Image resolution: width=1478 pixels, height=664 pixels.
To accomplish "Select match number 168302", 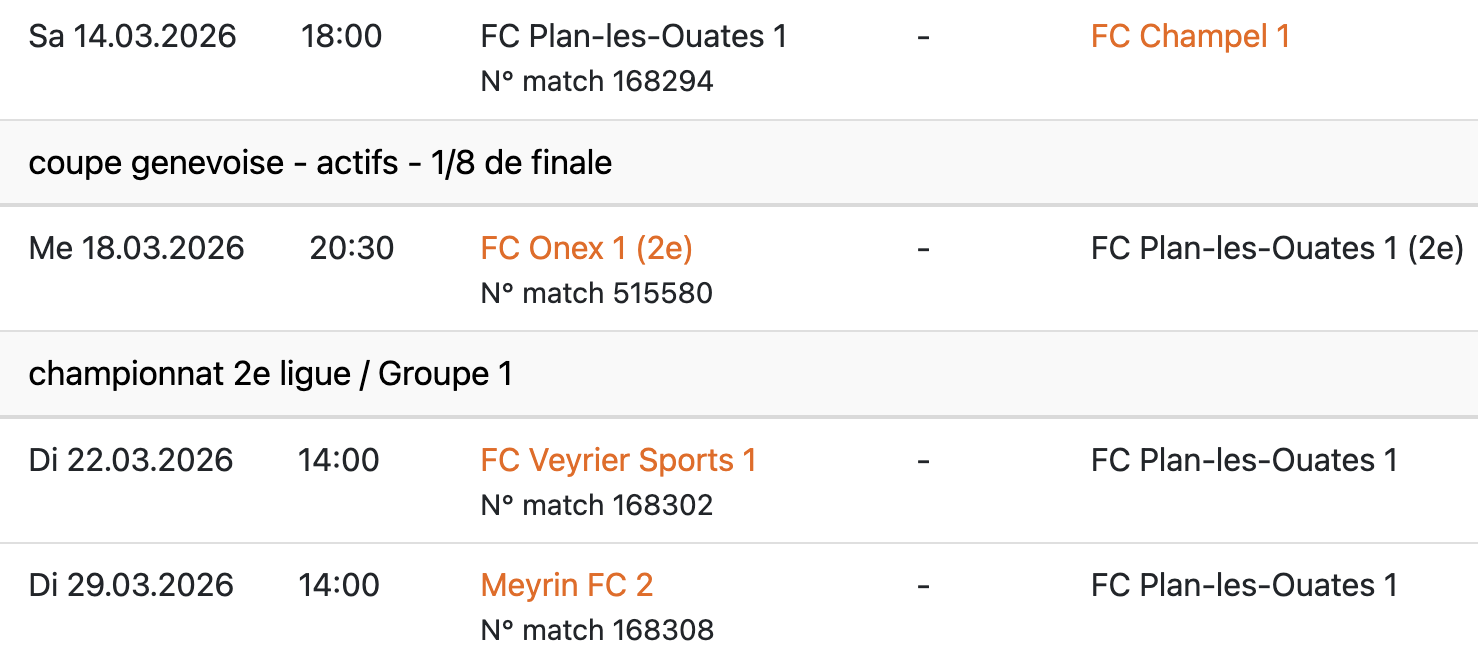I will click(597, 505).
